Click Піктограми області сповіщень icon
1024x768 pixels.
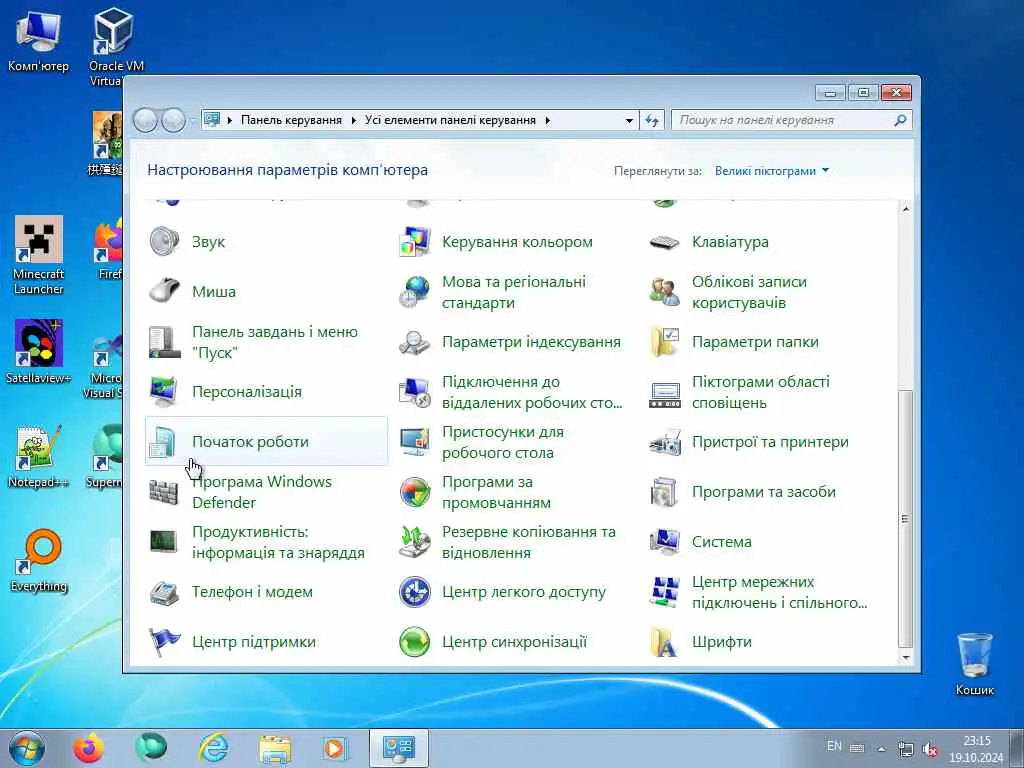(665, 394)
